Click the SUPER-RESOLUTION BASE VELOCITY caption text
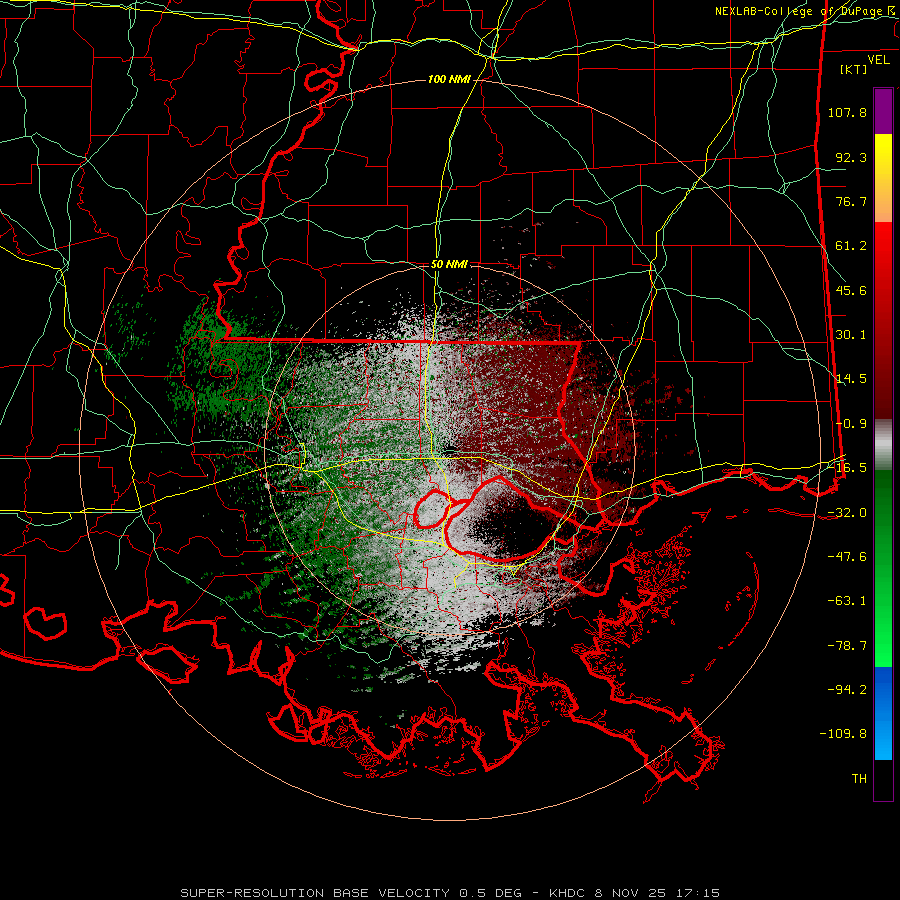 tap(315, 893)
